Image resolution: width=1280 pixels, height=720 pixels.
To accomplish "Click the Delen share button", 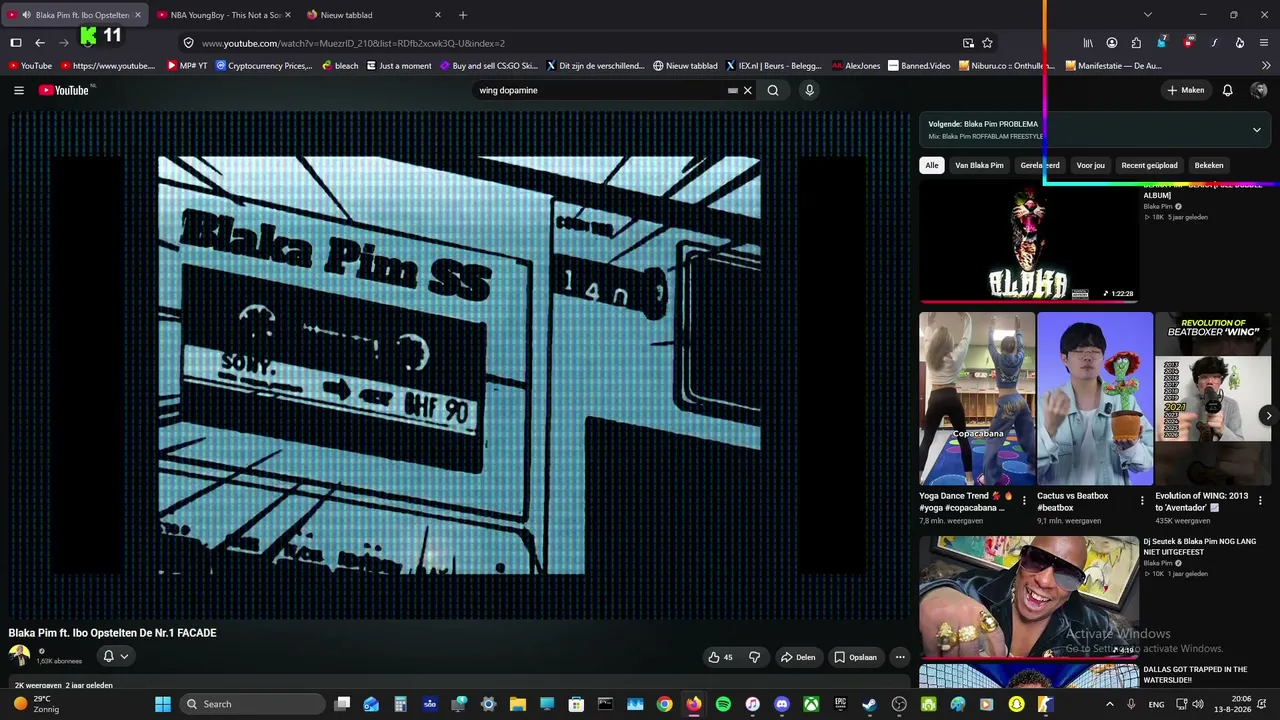I will click(x=798, y=657).
